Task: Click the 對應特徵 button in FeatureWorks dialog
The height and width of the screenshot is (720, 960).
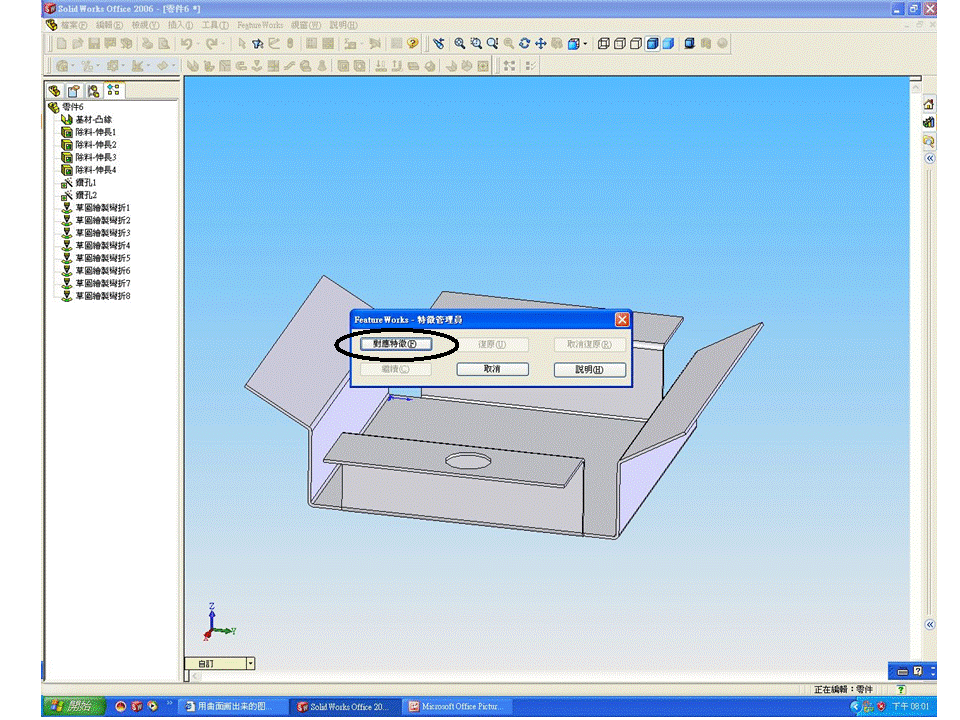Action: [396, 344]
